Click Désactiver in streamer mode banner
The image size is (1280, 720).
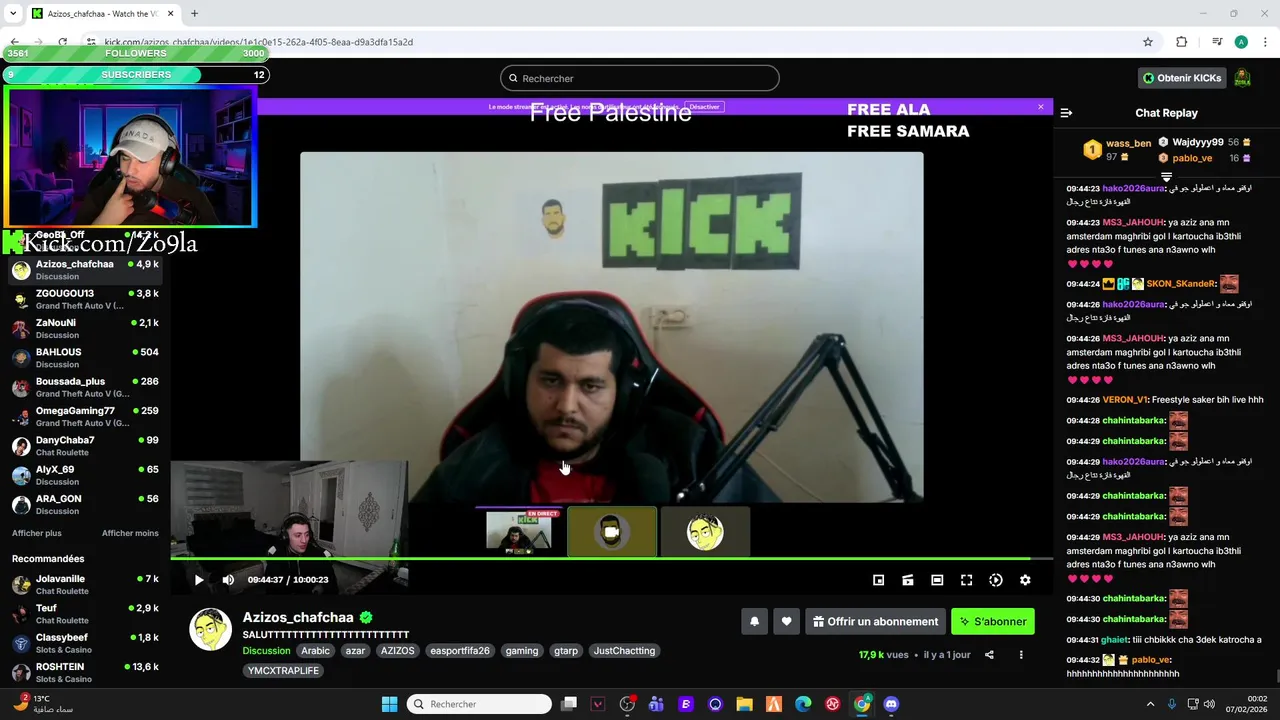[704, 107]
